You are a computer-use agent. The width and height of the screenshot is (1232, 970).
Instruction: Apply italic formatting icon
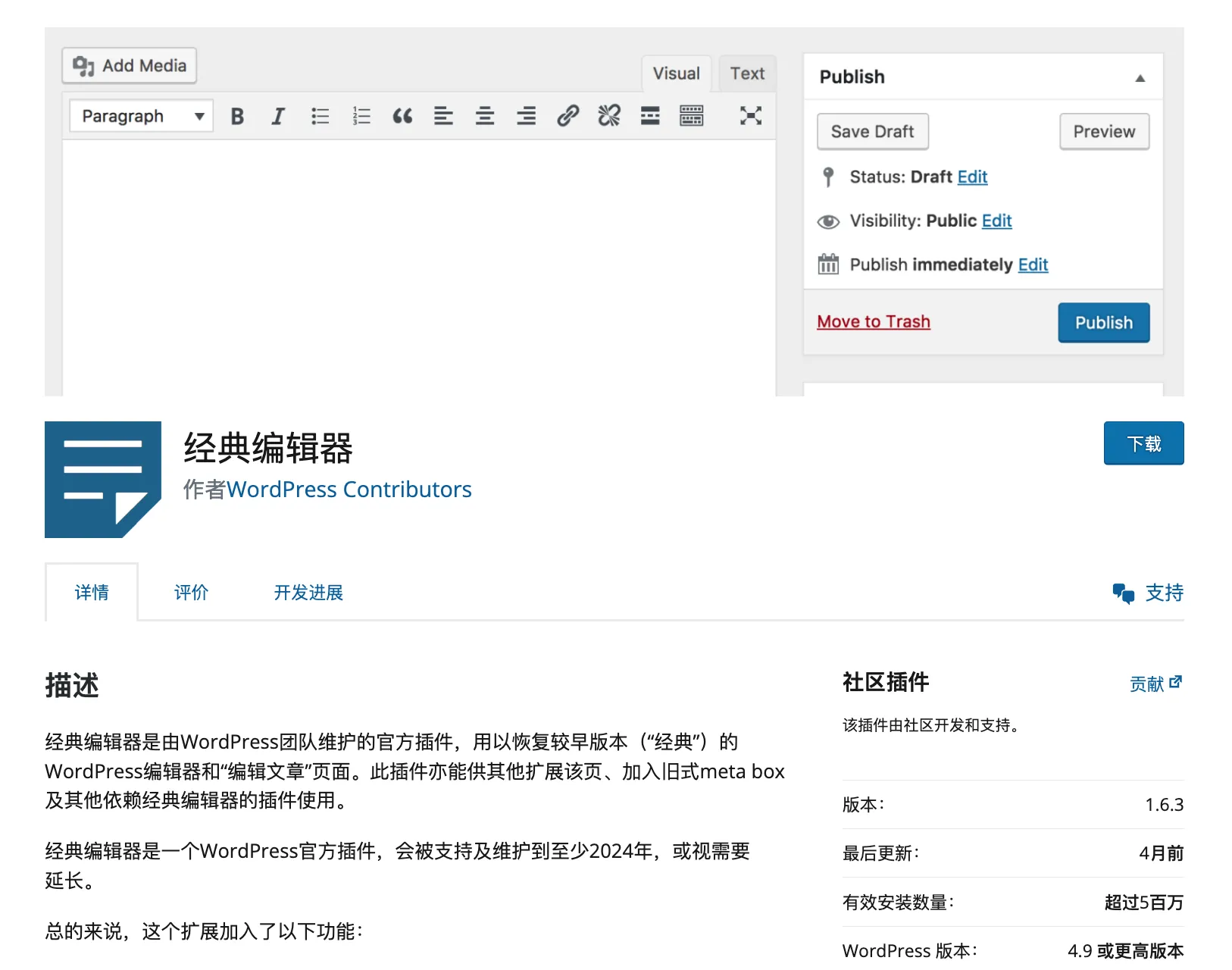click(278, 116)
